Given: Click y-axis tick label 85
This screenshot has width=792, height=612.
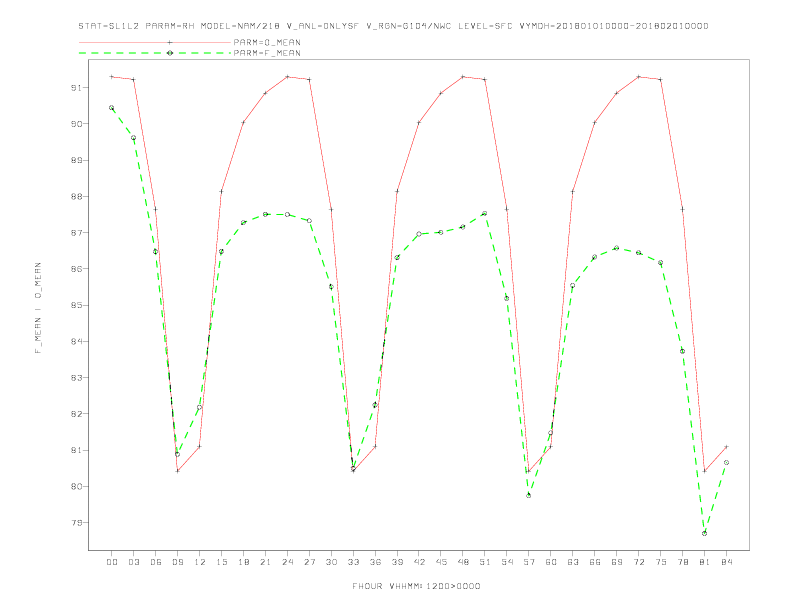Looking at the screenshot, I should pos(76,305).
